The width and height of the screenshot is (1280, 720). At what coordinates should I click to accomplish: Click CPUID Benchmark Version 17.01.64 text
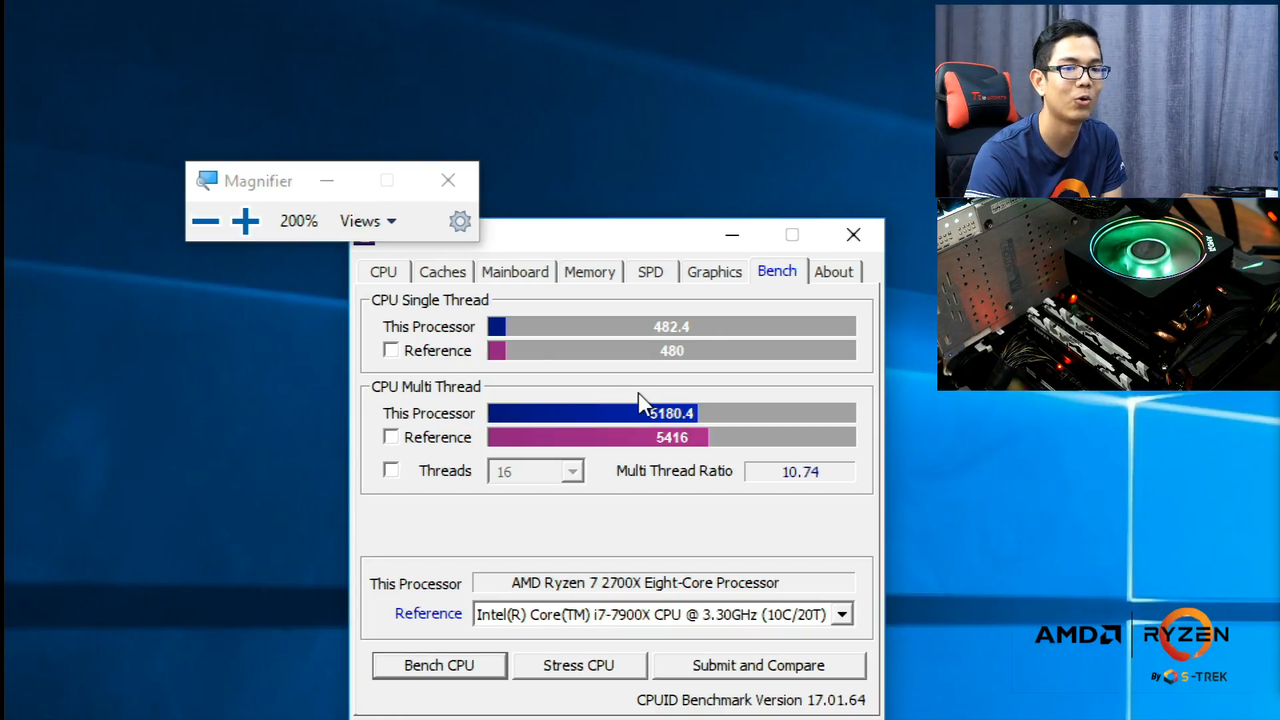coord(751,700)
